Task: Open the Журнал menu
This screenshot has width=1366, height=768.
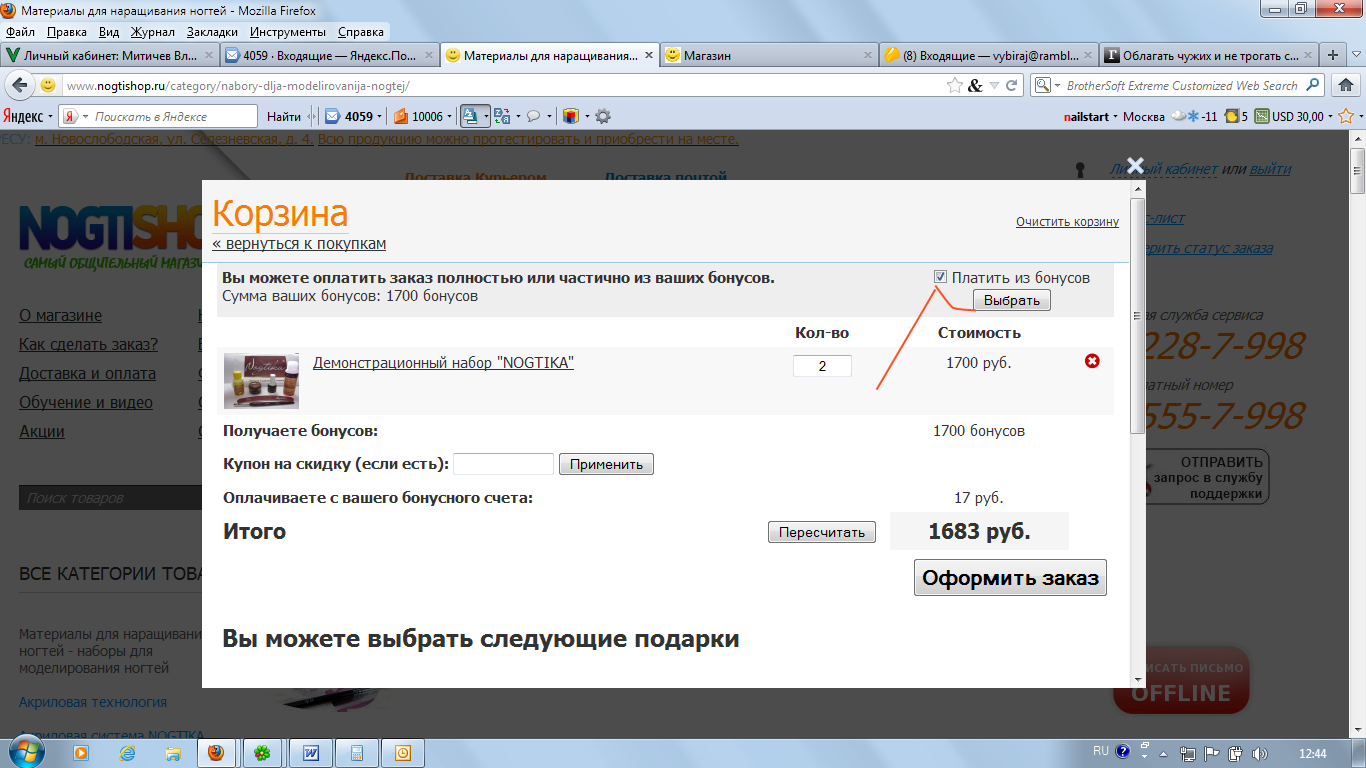Action: [x=153, y=32]
